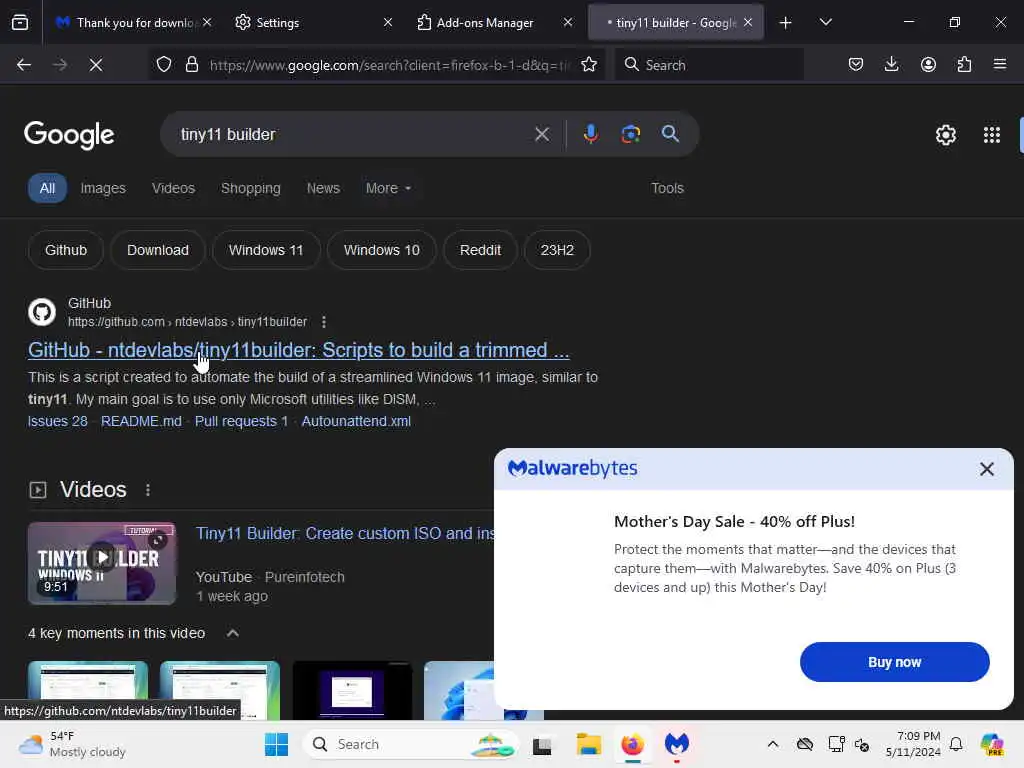Open Google apps grid

click(x=991, y=135)
